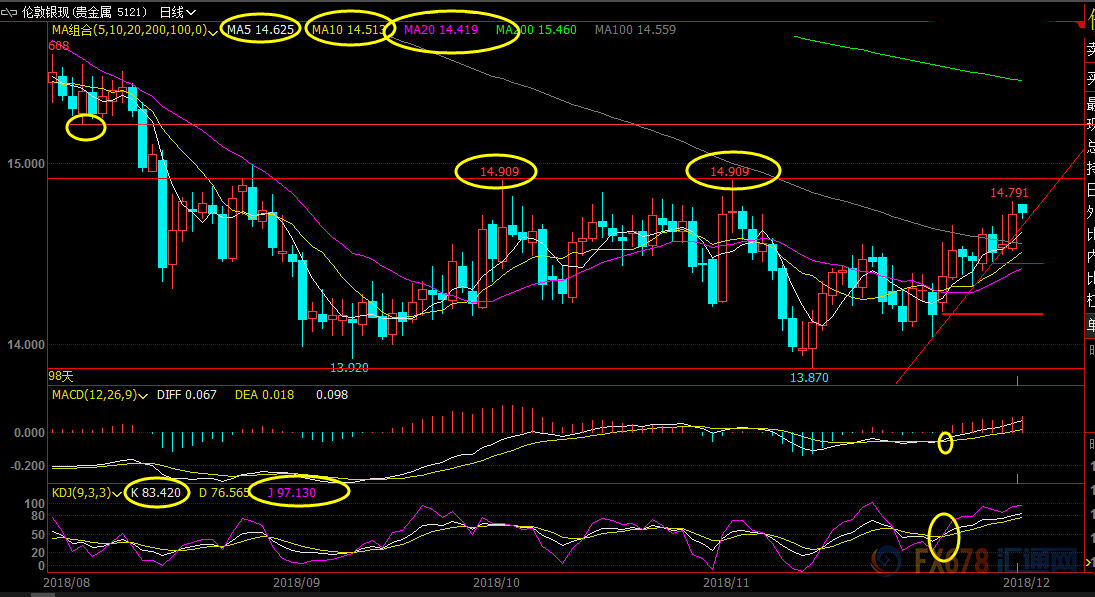This screenshot has width=1095, height=597.
Task: Expand the MACD(12,26,9) indicator dropdown
Action: (144, 396)
